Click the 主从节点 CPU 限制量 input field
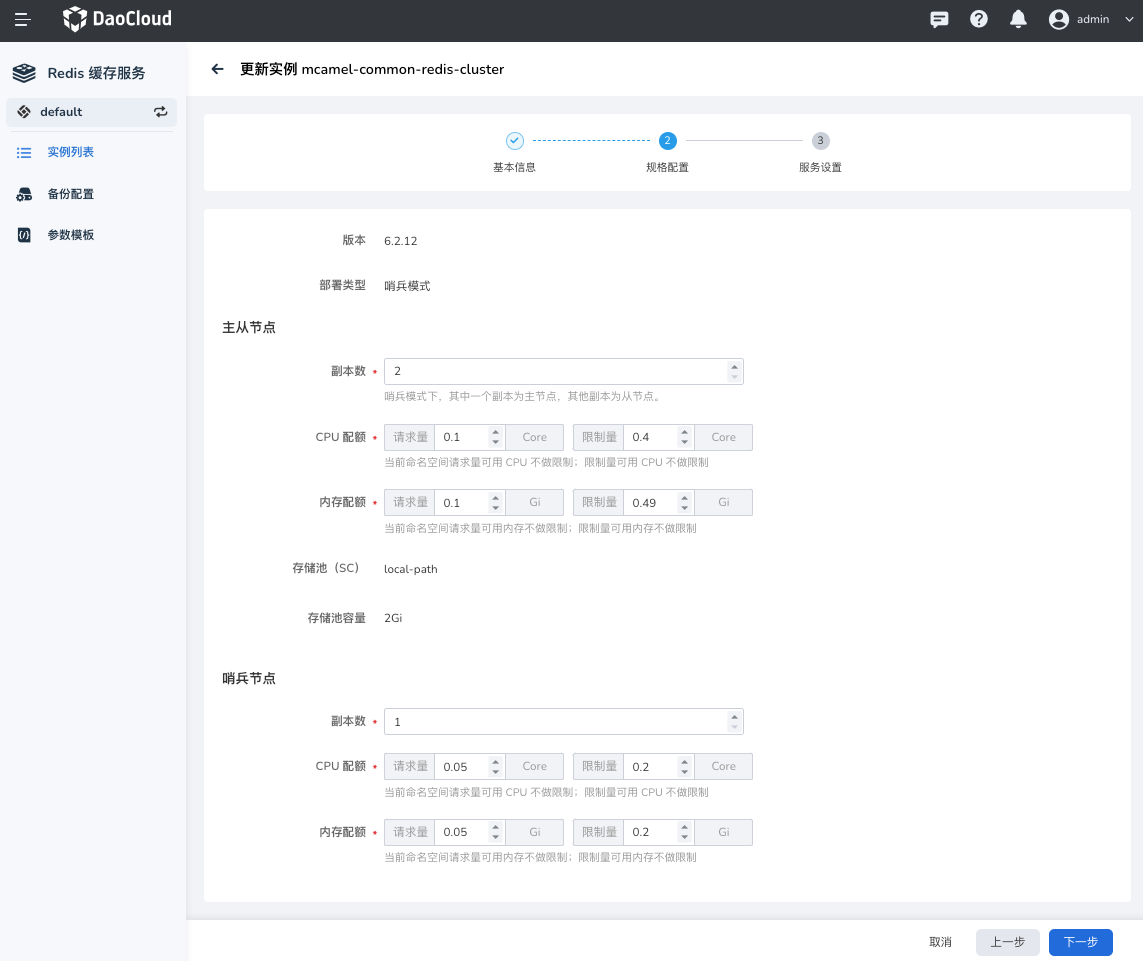This screenshot has height=961, width=1143. coord(650,437)
